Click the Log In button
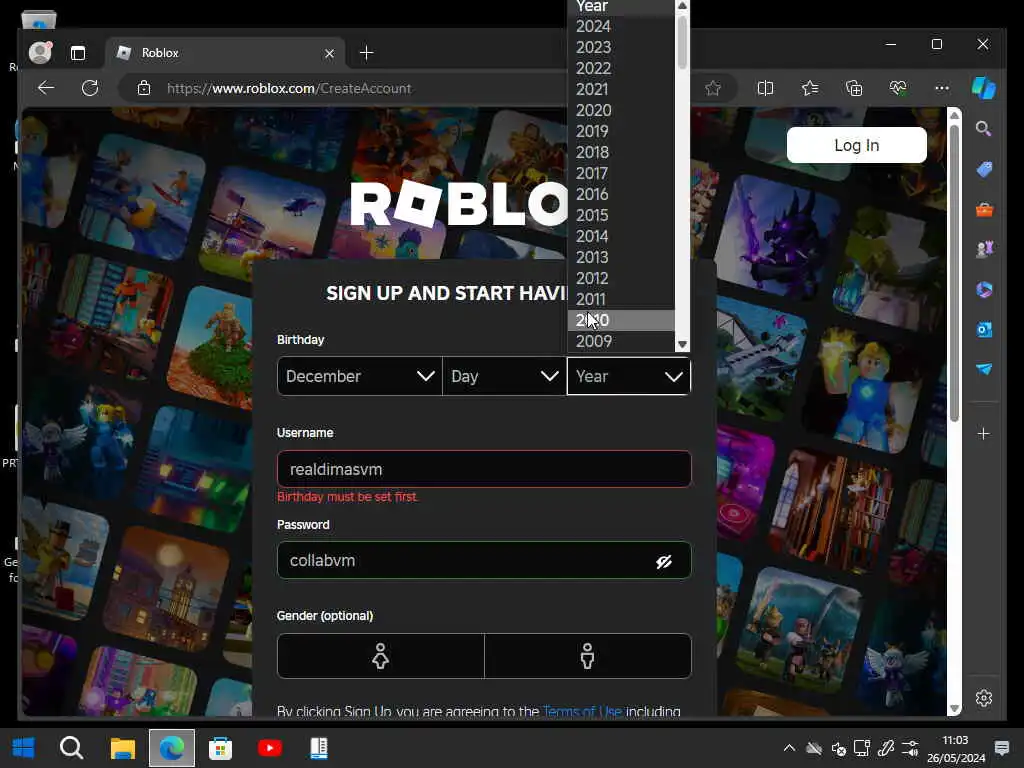 [x=856, y=145]
